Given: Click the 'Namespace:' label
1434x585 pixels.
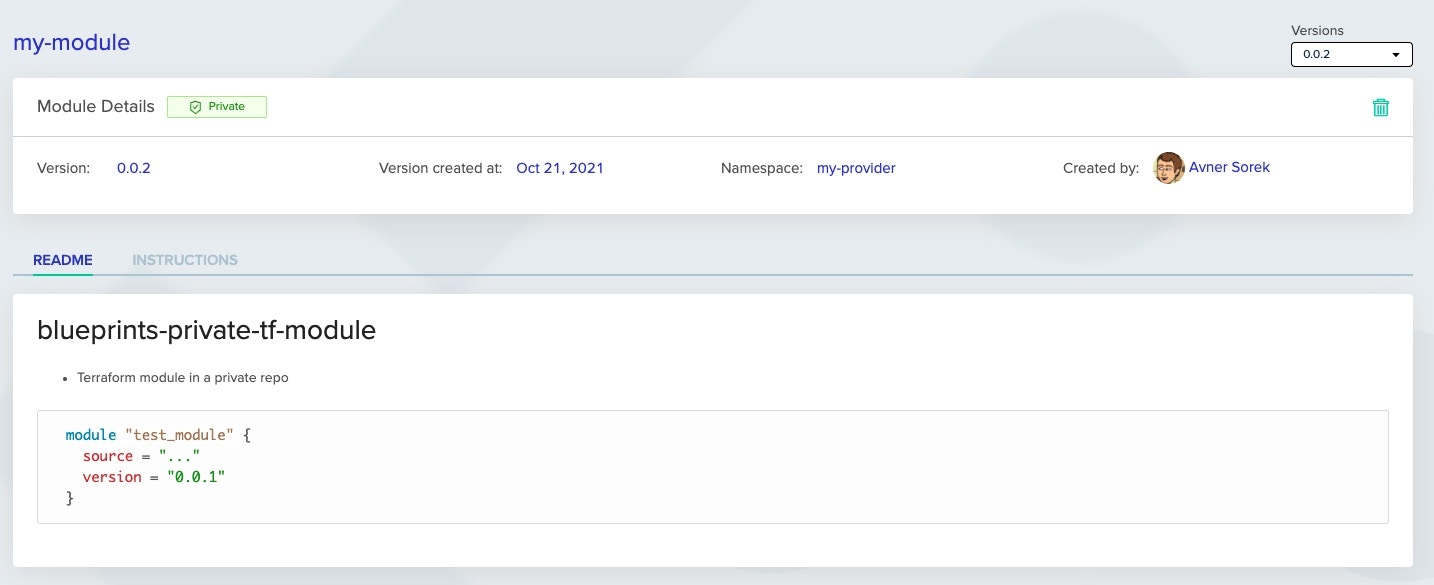Looking at the screenshot, I should [762, 168].
